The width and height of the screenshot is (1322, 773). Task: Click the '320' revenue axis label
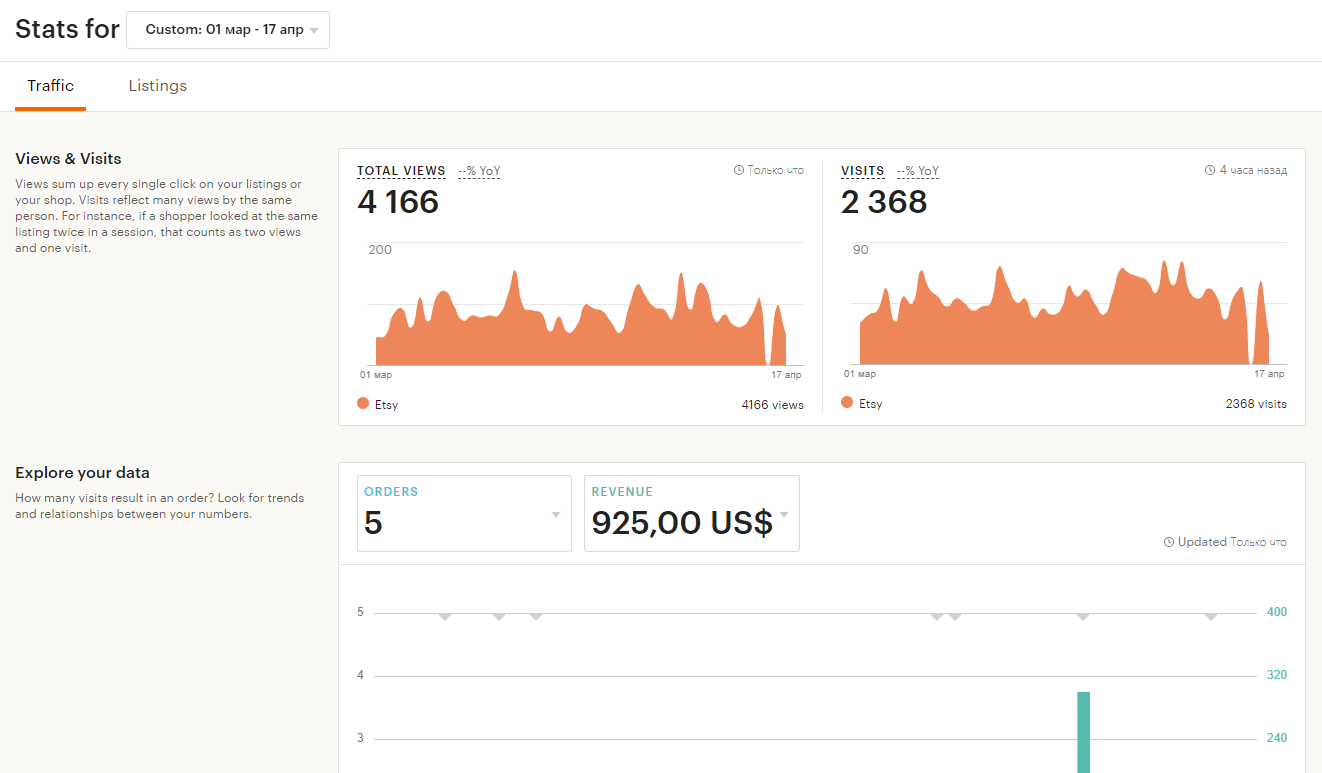[1277, 675]
